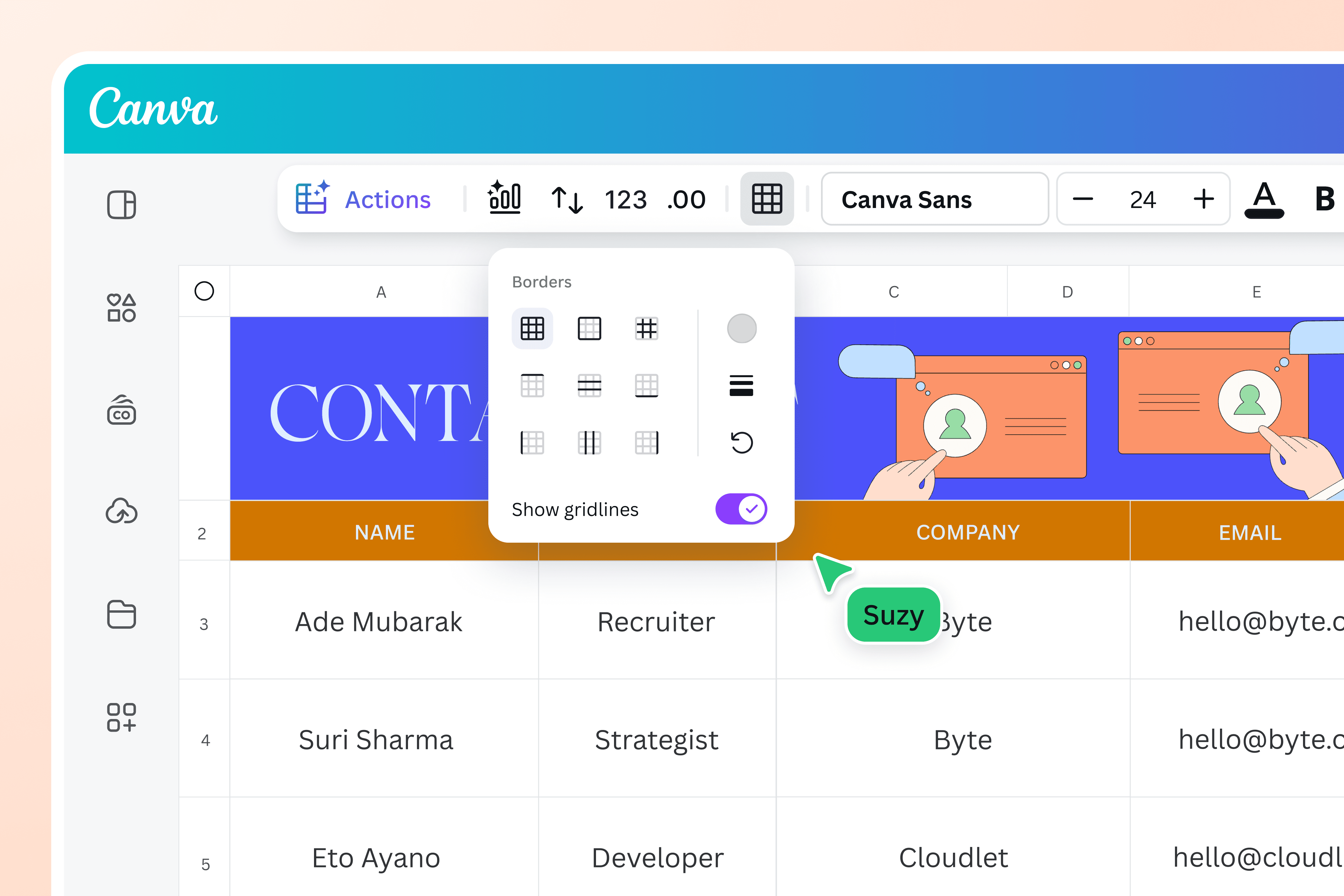The width and height of the screenshot is (1344, 896).
Task: Select the inner borders style
Action: [646, 329]
